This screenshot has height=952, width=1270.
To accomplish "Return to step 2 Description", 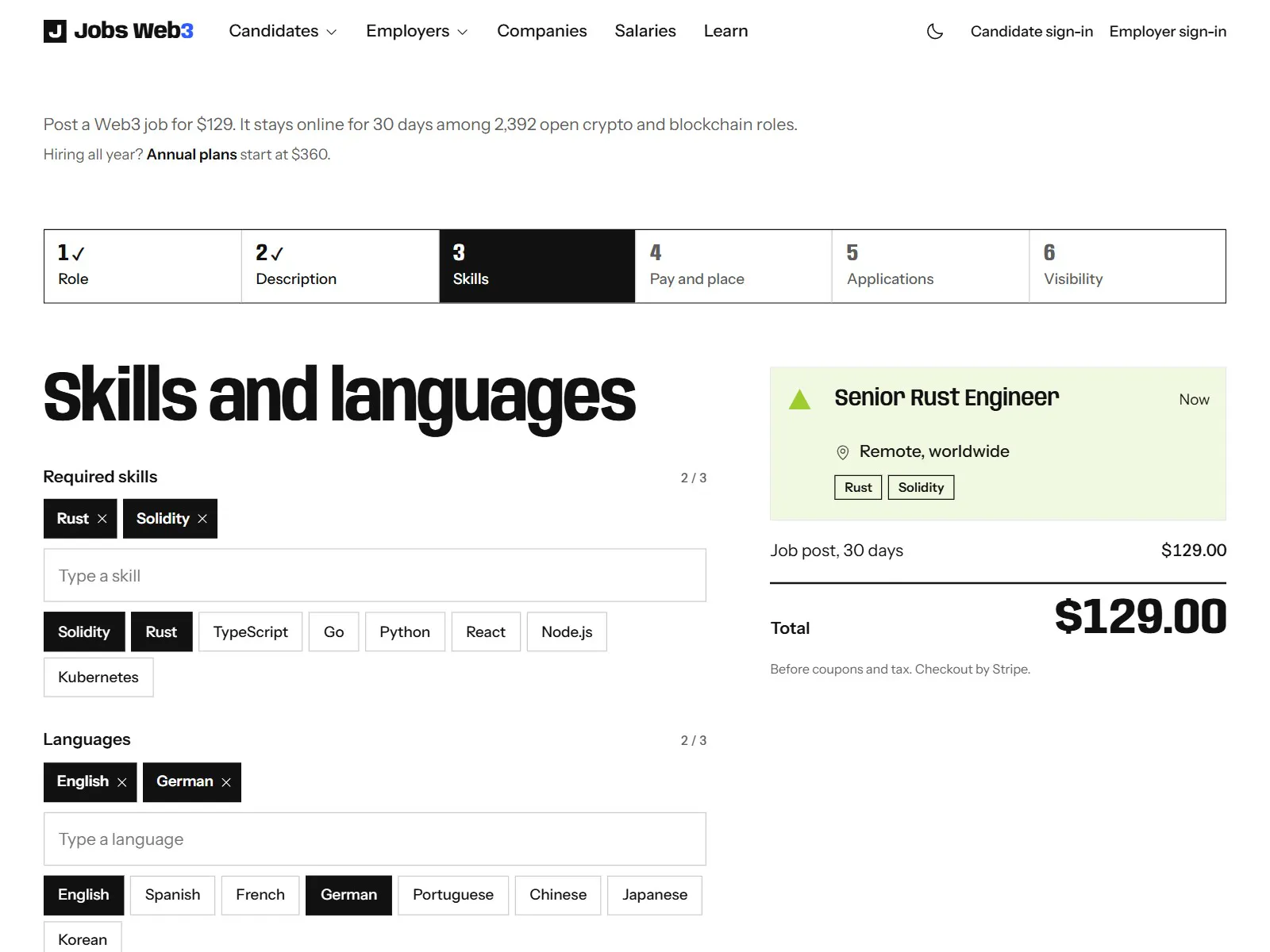I will [341, 267].
